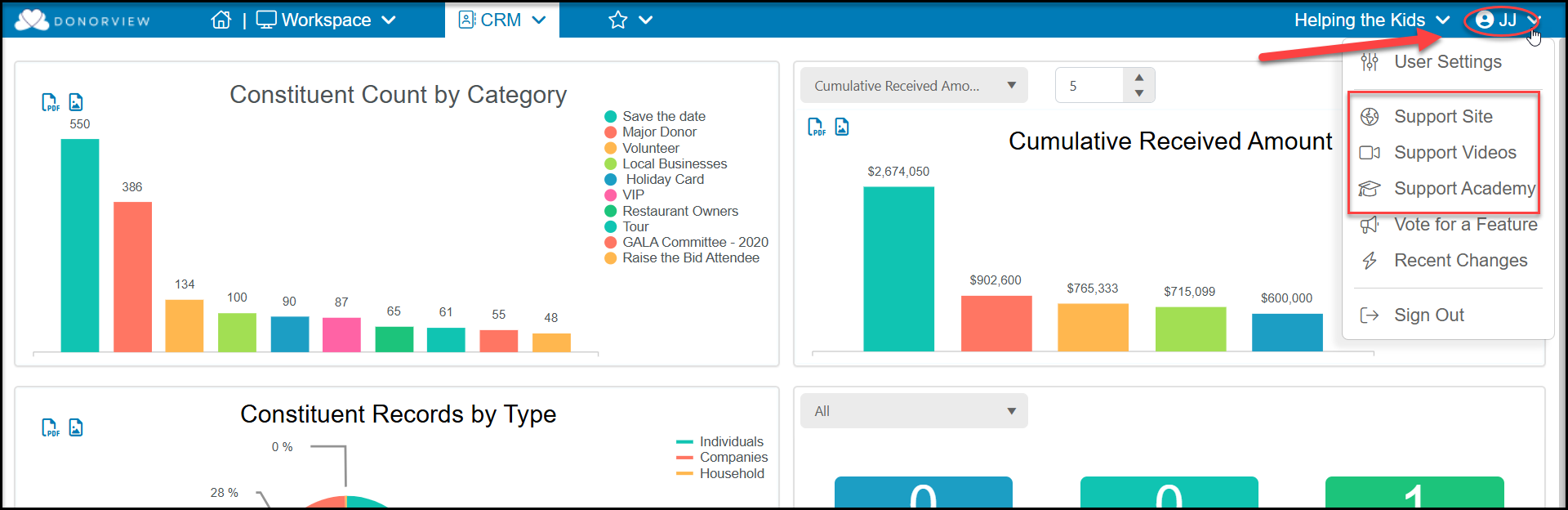Export Cumulative Received Amount chart as PDF
This screenshot has width=1568, height=510.
coord(817,127)
